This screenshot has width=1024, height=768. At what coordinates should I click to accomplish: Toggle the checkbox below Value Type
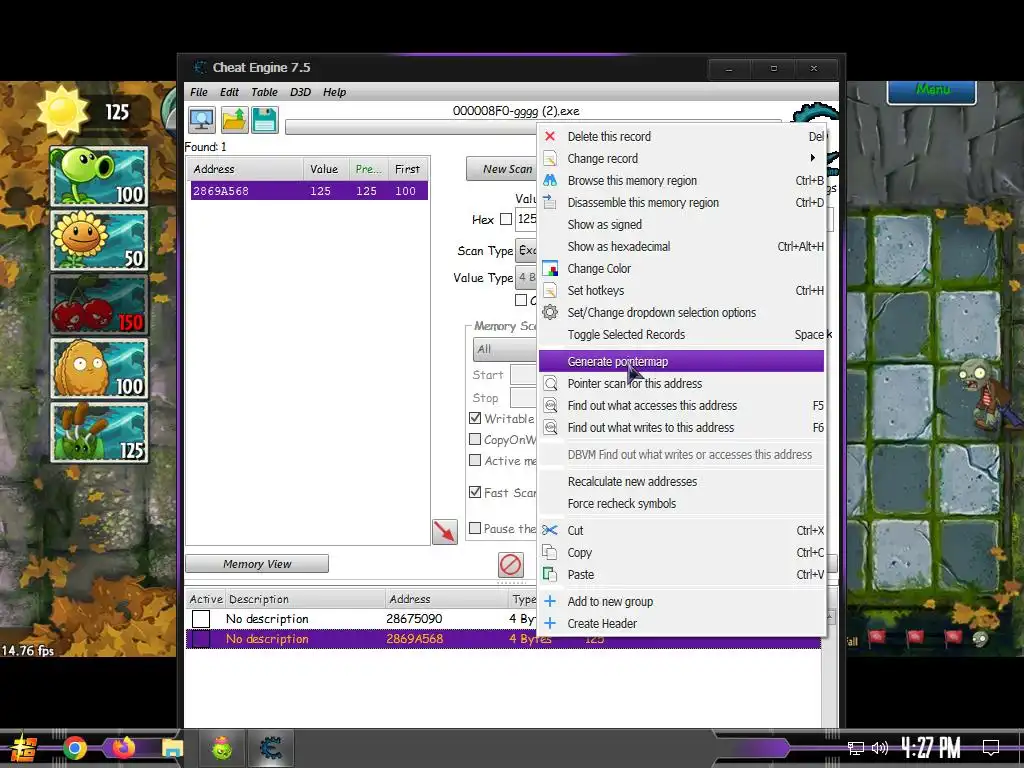click(520, 300)
